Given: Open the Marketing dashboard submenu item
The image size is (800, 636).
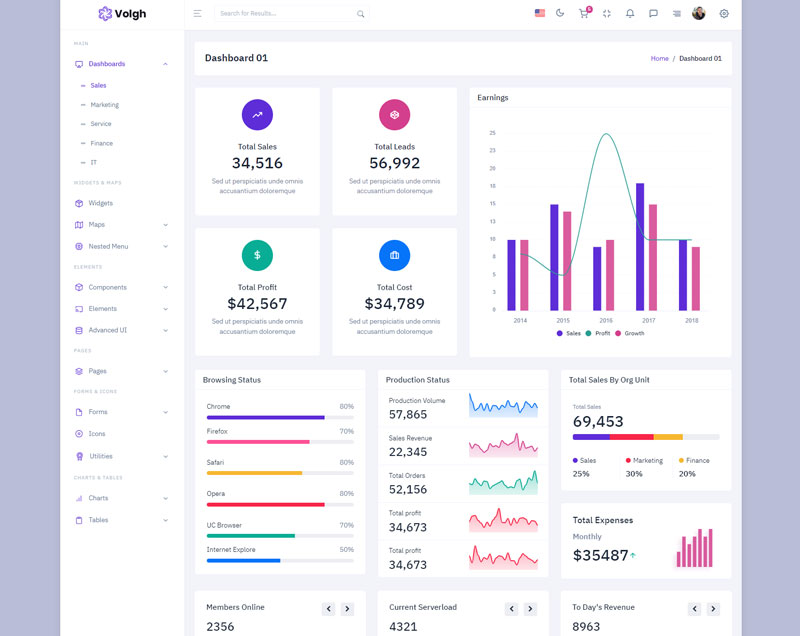Looking at the screenshot, I should pos(104,105).
